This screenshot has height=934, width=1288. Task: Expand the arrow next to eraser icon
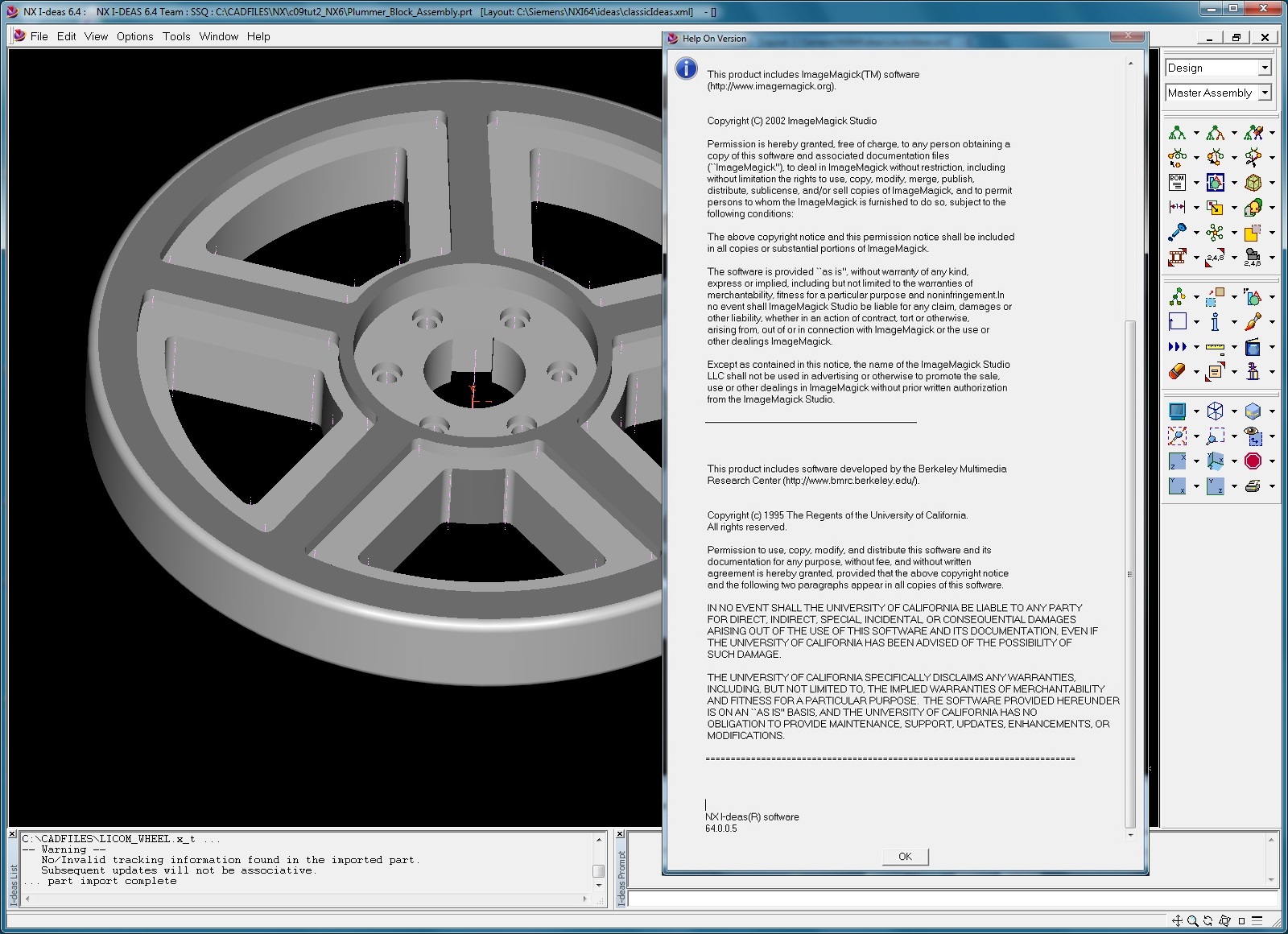(1196, 372)
